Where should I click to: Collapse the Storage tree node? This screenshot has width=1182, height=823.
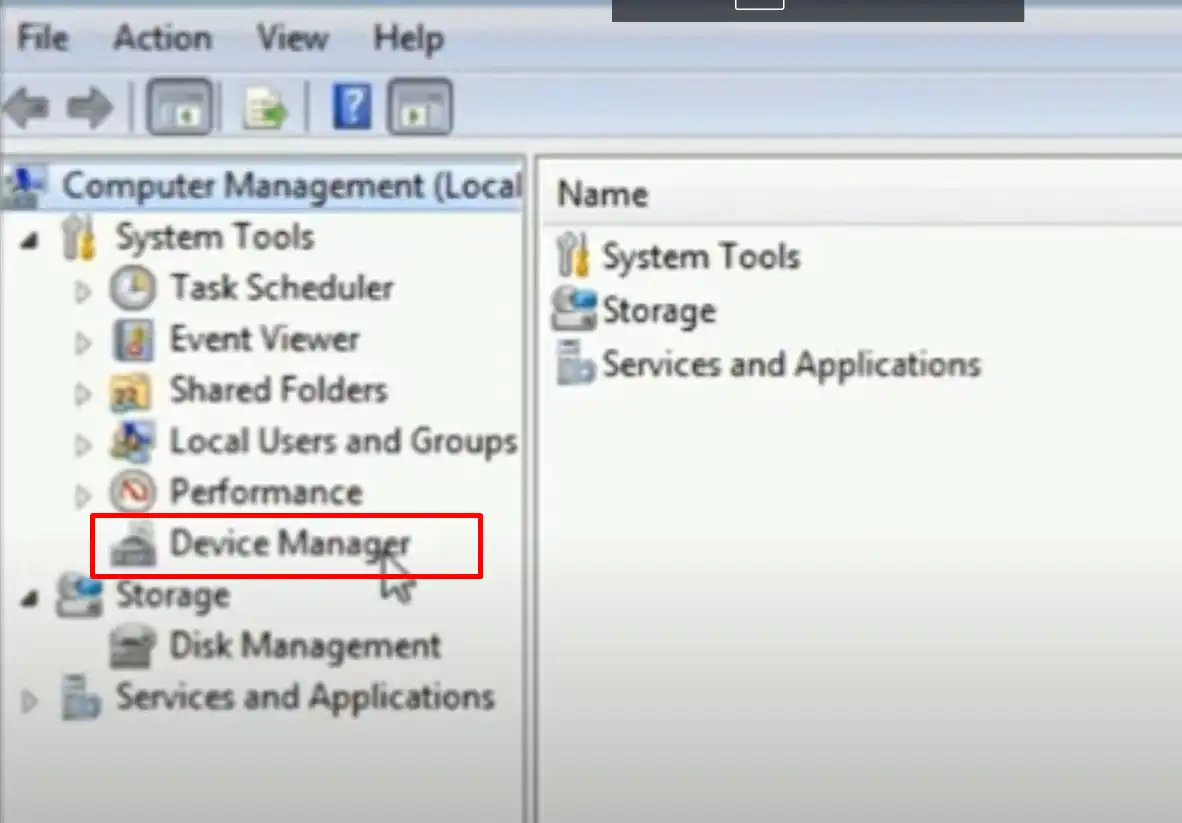[x=29, y=599]
